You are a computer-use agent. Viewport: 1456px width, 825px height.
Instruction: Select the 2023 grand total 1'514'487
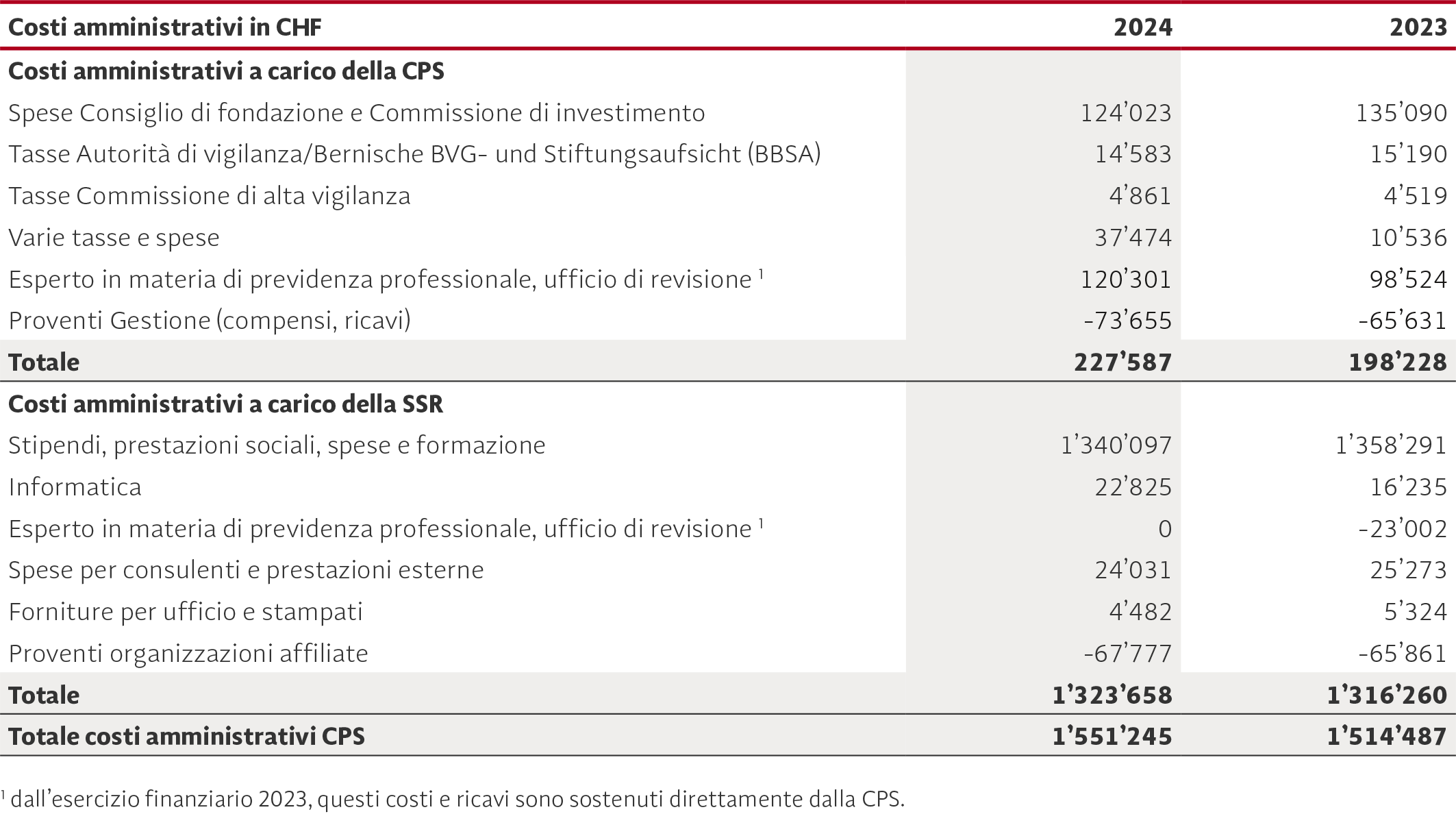pyautogui.click(x=1387, y=737)
